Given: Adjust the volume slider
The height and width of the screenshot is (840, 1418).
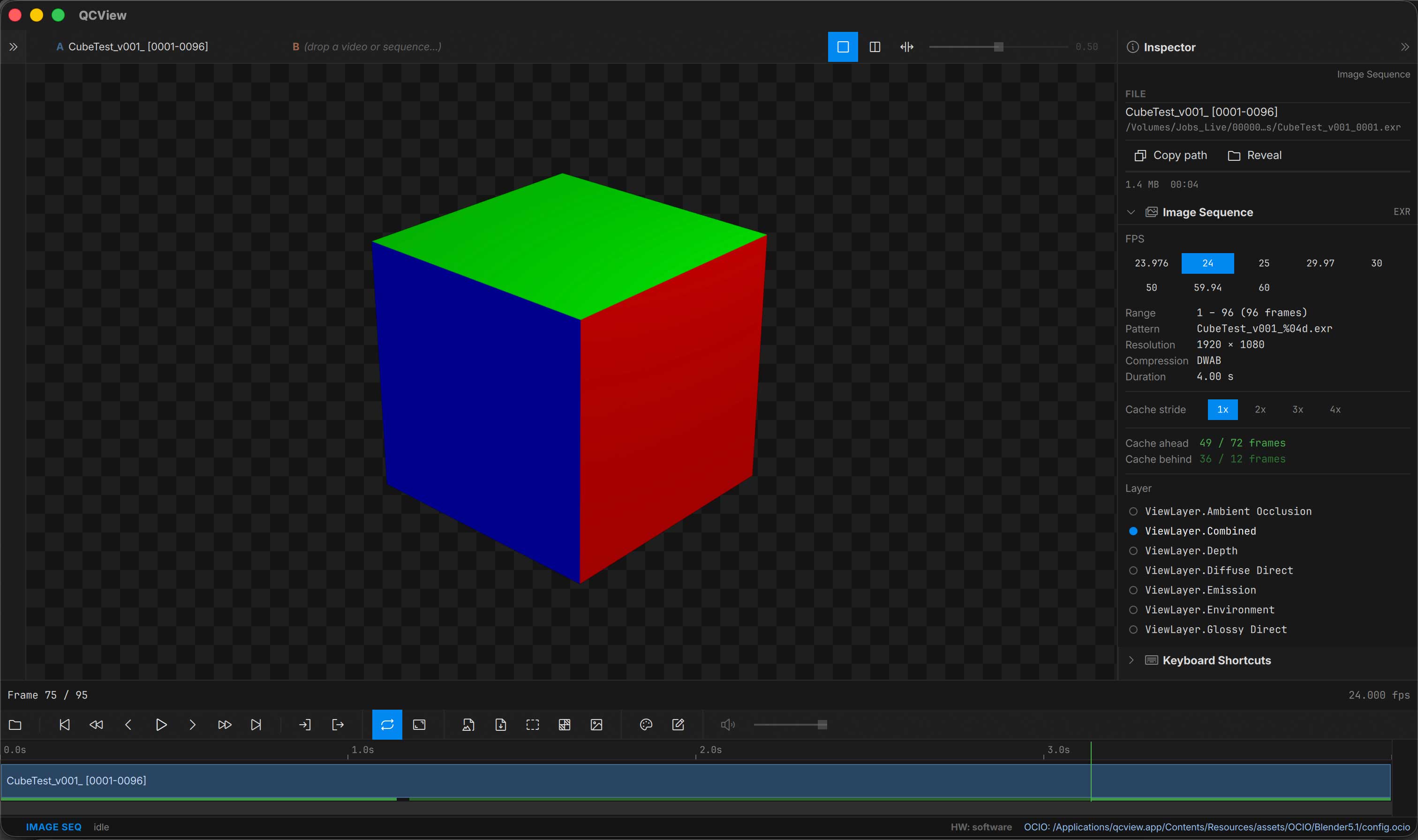Looking at the screenshot, I should [790, 725].
